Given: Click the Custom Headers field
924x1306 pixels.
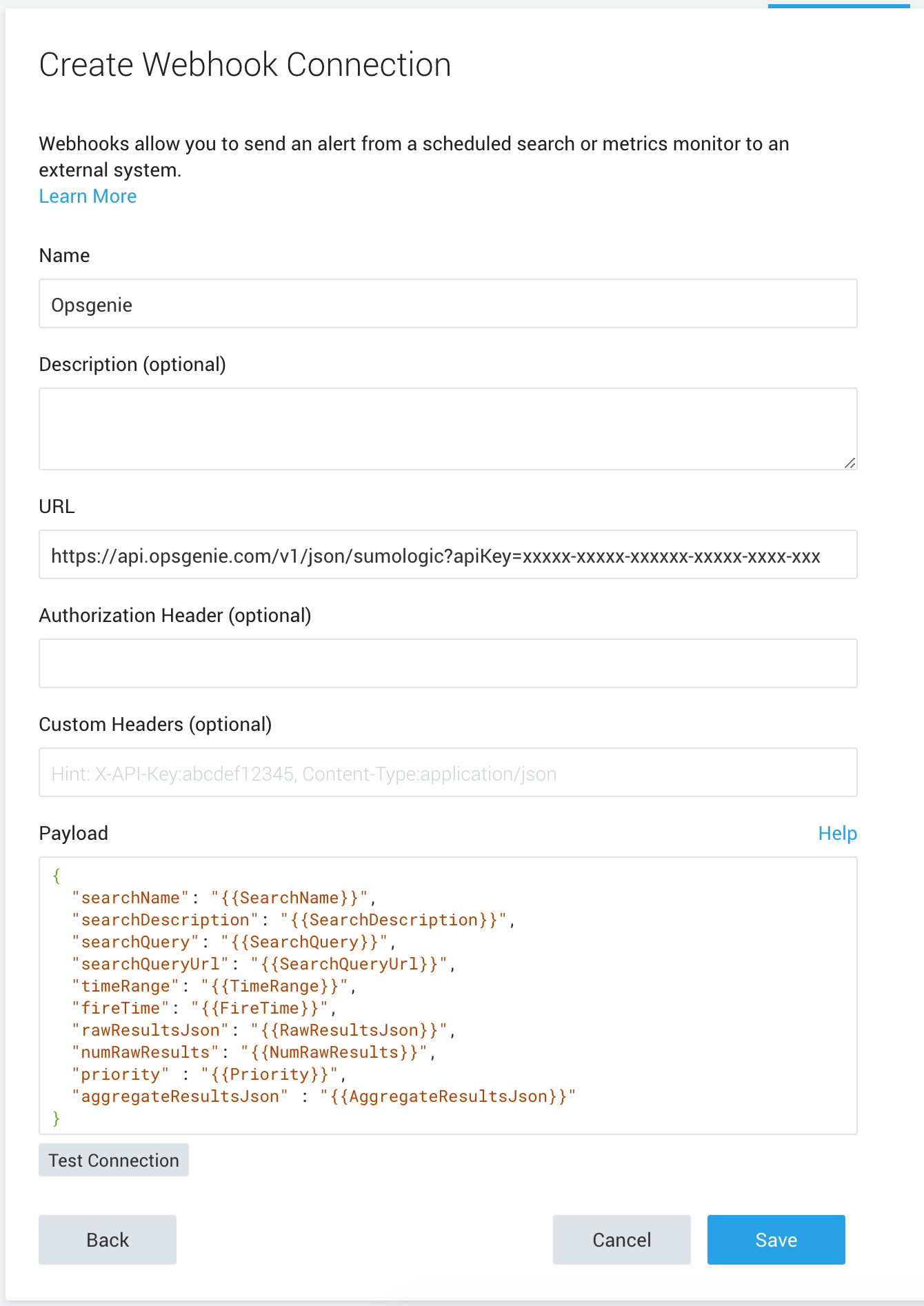Looking at the screenshot, I should tap(448, 773).
